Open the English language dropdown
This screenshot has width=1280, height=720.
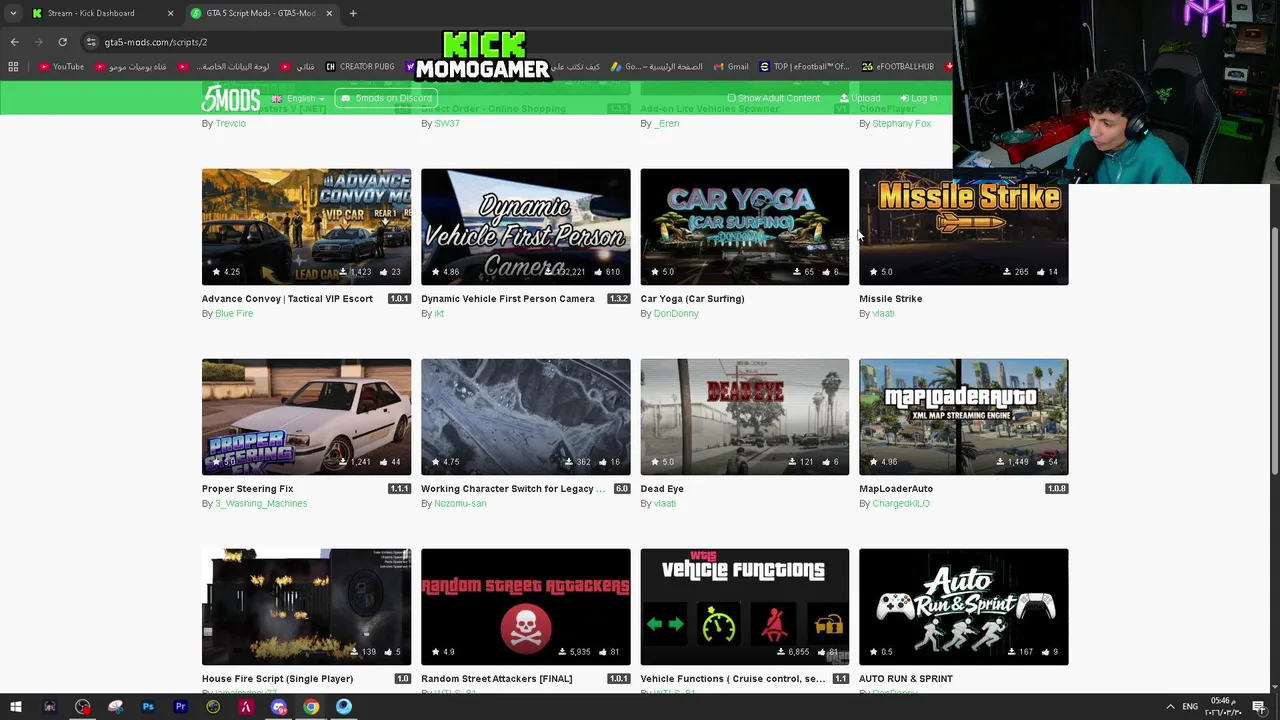pos(300,98)
